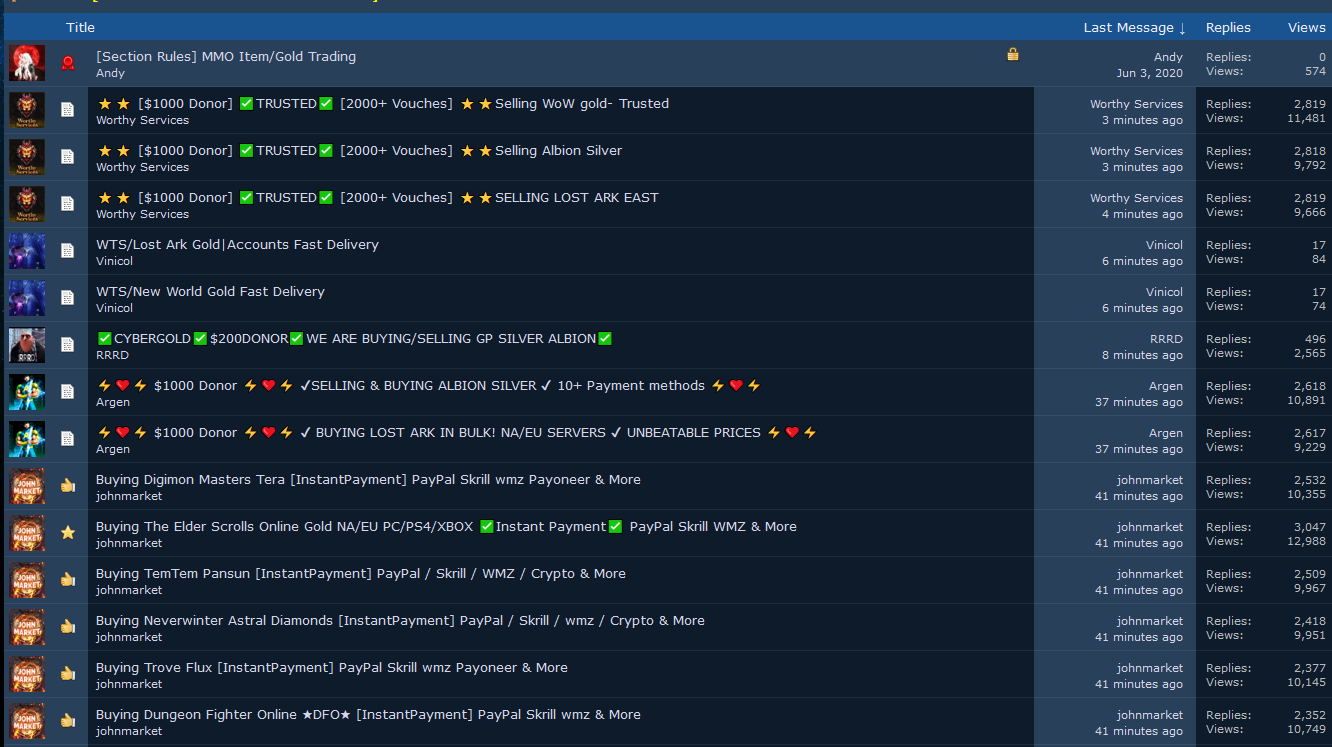Screen dimensions: 1332x747
Task: Open Buying Dungeon Fighter Online thread
Action: pos(368,714)
